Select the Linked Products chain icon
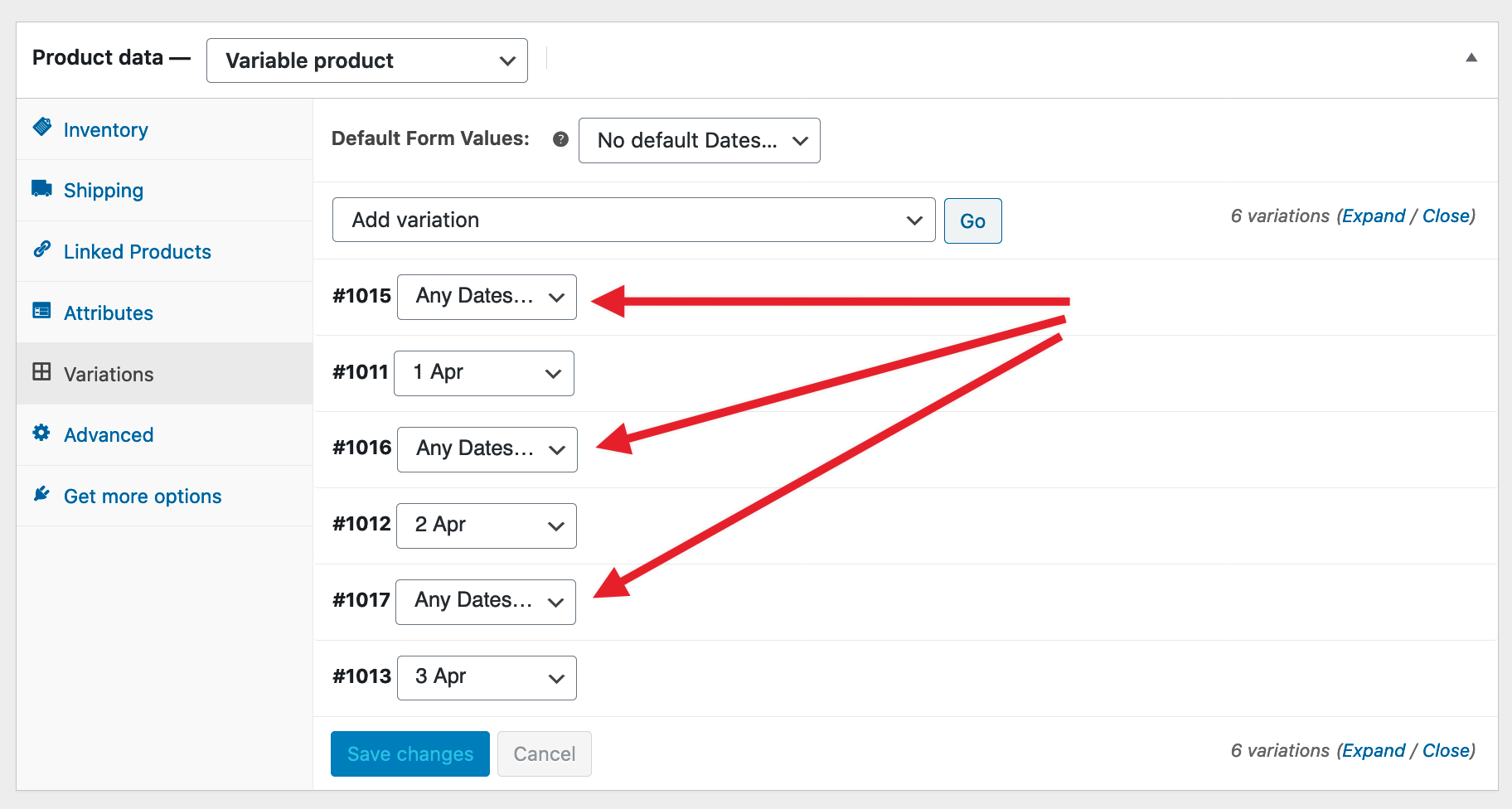This screenshot has height=809, width=1512. [42, 251]
